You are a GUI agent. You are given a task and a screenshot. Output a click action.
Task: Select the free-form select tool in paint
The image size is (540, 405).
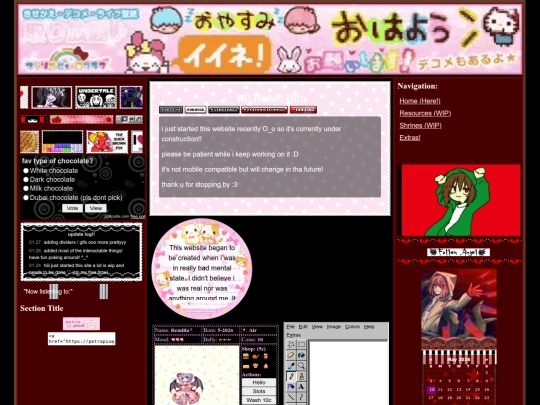(x=291, y=344)
